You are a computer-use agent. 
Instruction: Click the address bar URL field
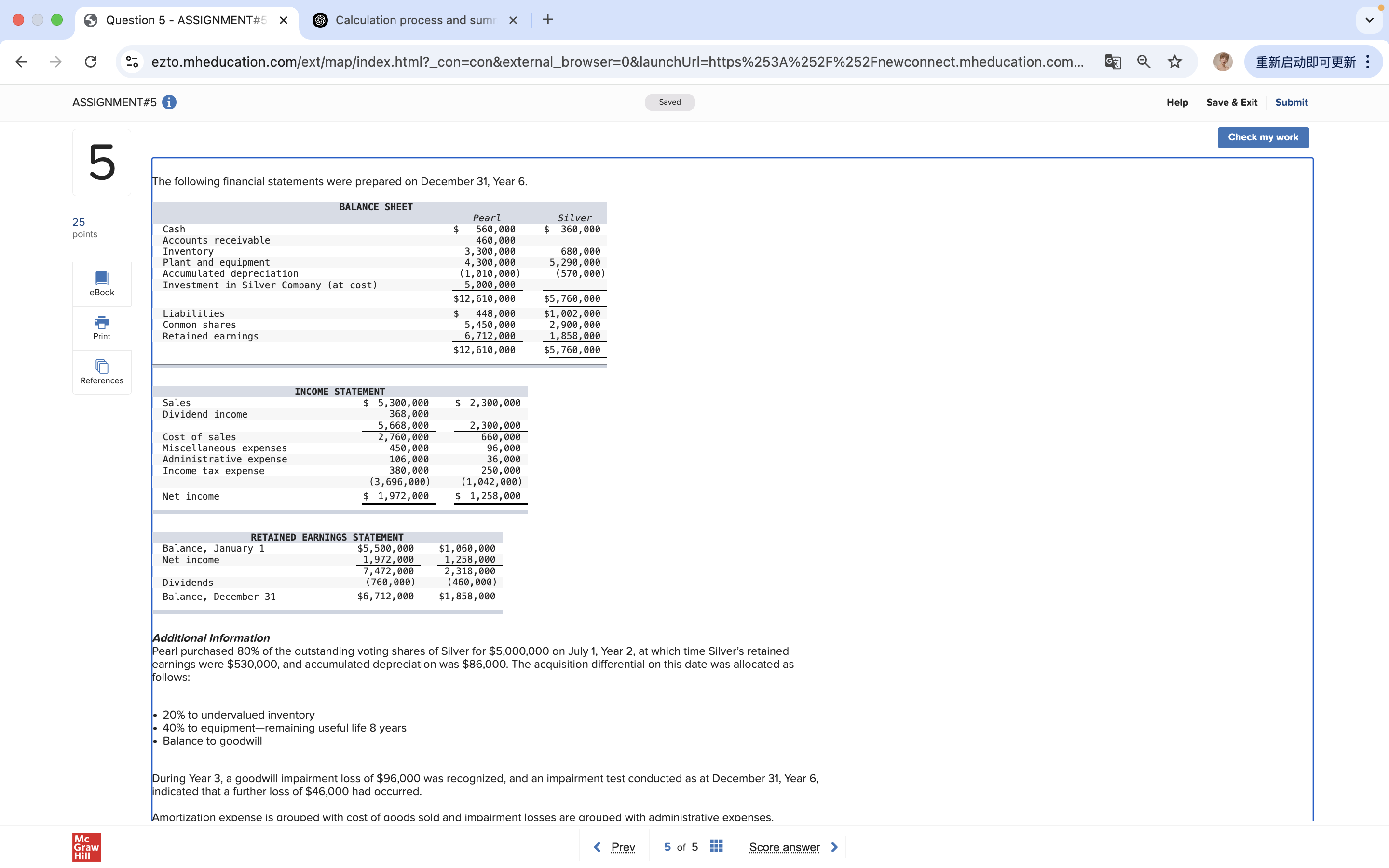tap(617, 62)
